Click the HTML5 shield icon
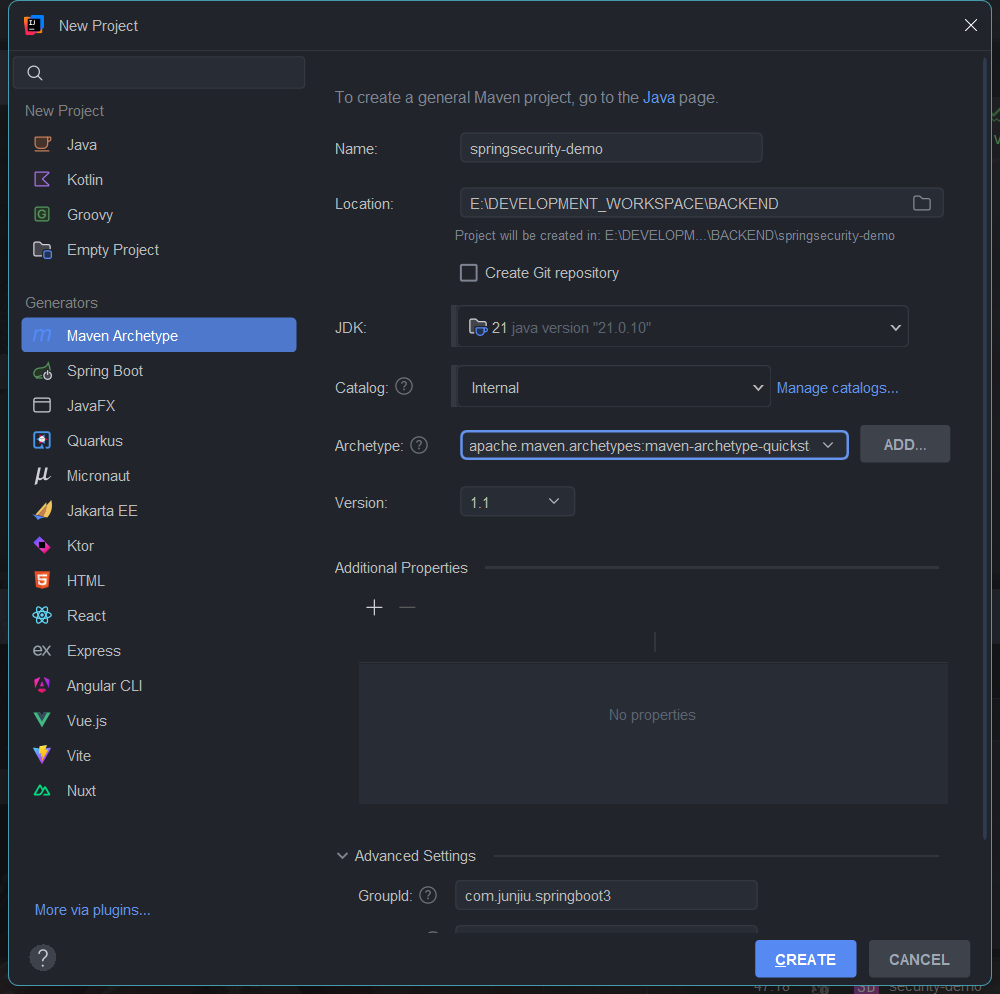Image resolution: width=1000 pixels, height=994 pixels. click(42, 580)
